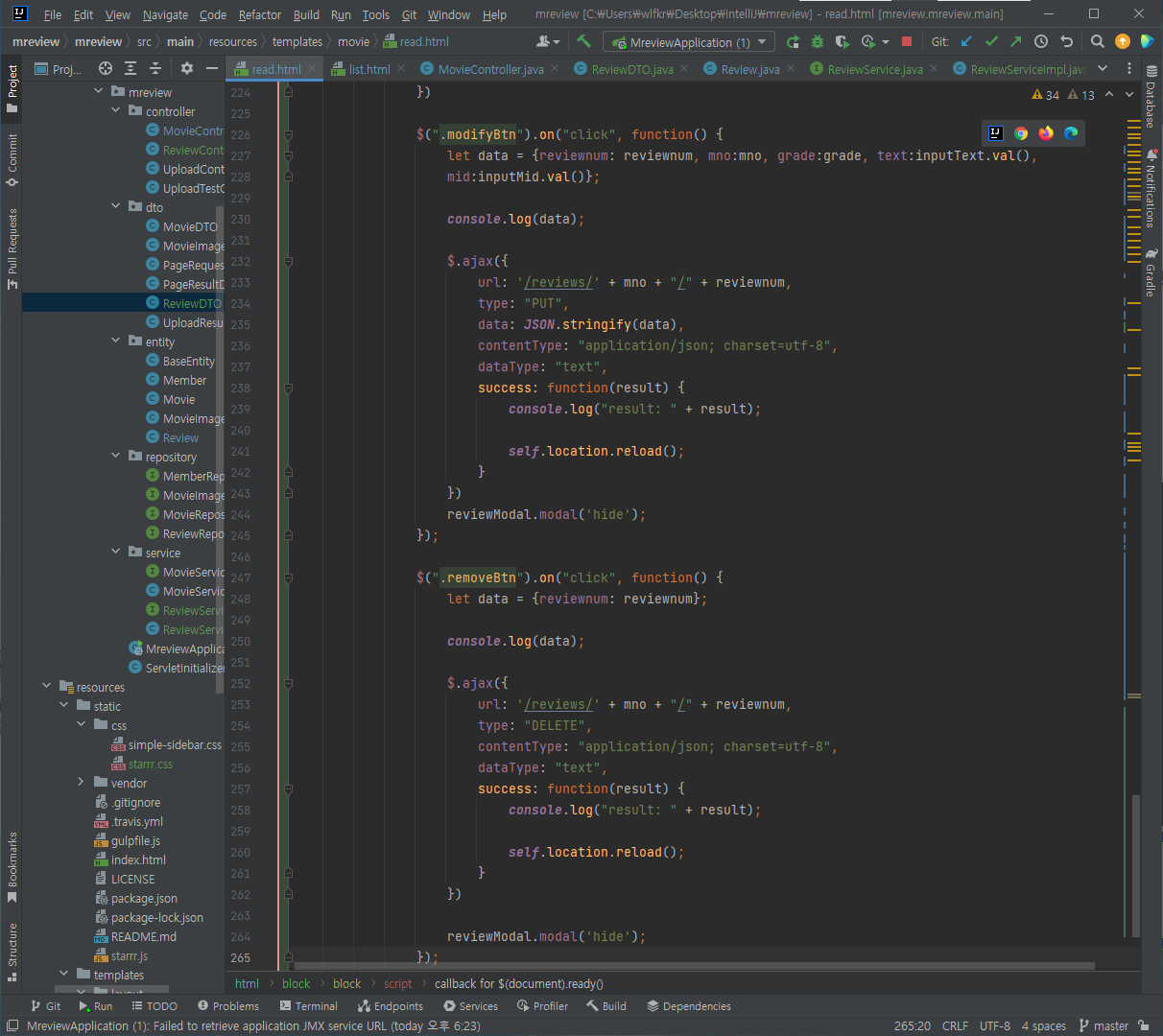
Task: Toggle the Gradle tool window
Action: pos(1151,272)
